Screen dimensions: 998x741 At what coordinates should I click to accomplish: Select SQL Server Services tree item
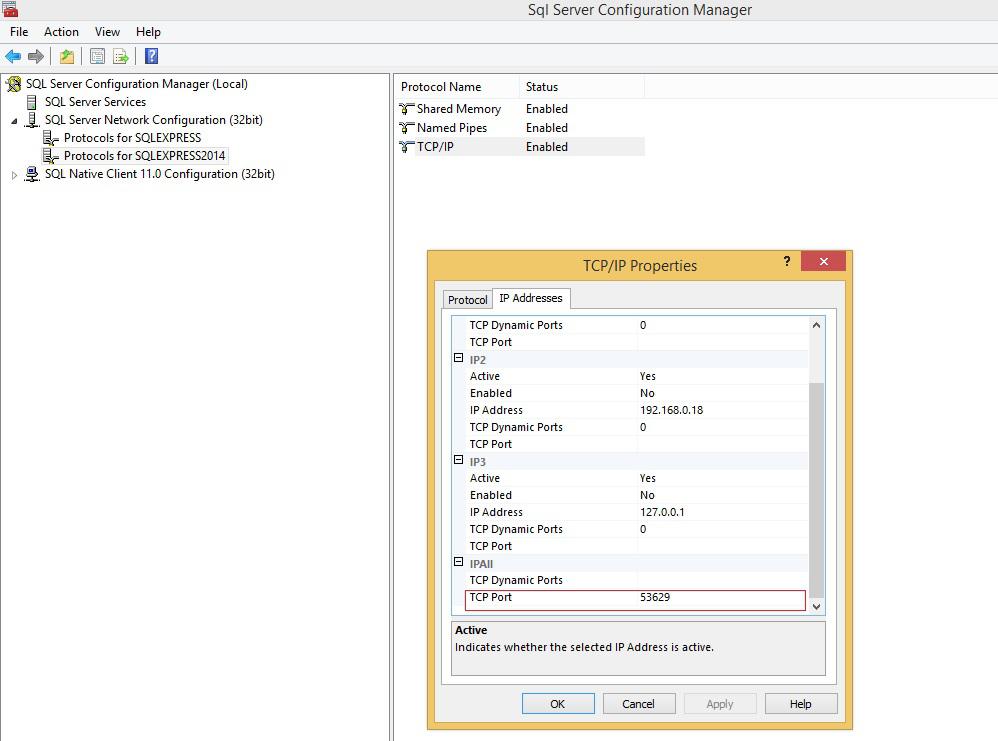pyautogui.click(x=95, y=102)
